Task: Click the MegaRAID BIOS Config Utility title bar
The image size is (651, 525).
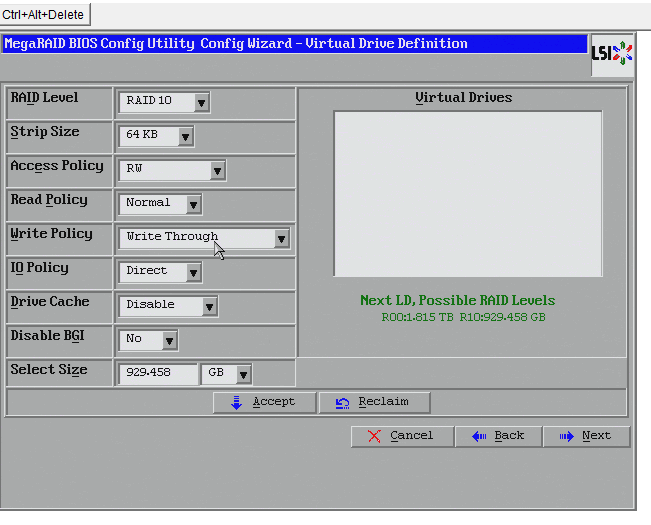Action: [294, 44]
